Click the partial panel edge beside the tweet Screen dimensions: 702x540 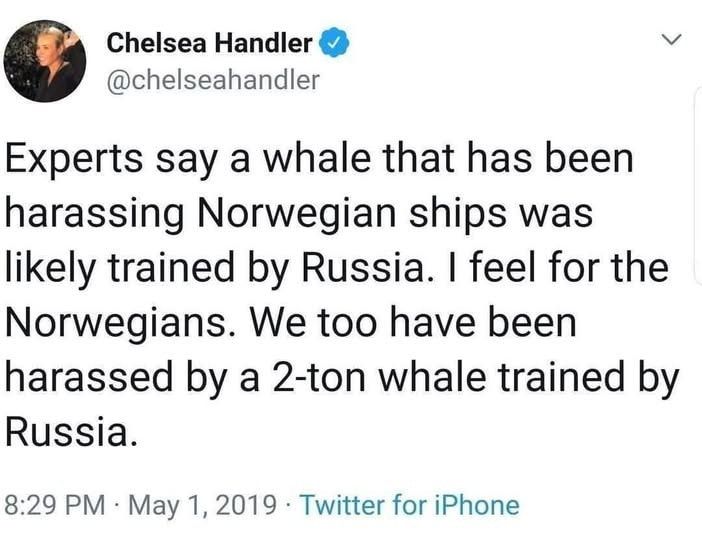click(698, 186)
